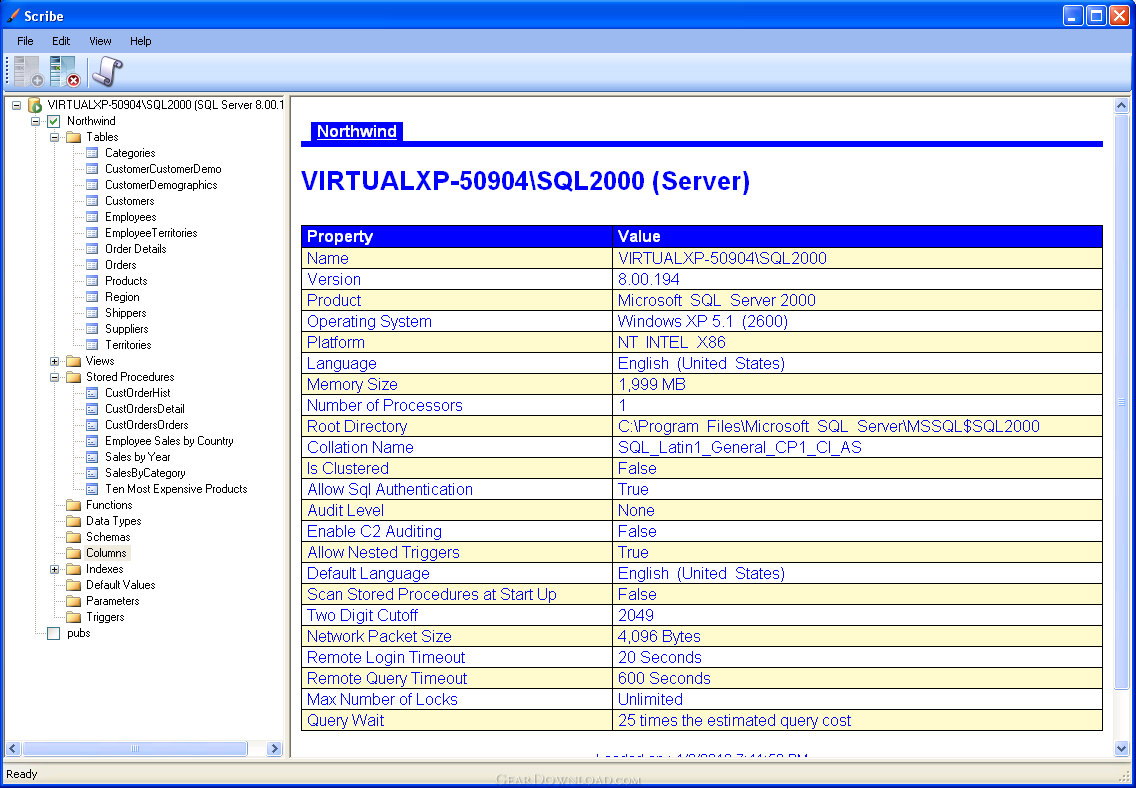Click the remove server toolbar icon
Image resolution: width=1136 pixels, height=788 pixels.
point(64,72)
